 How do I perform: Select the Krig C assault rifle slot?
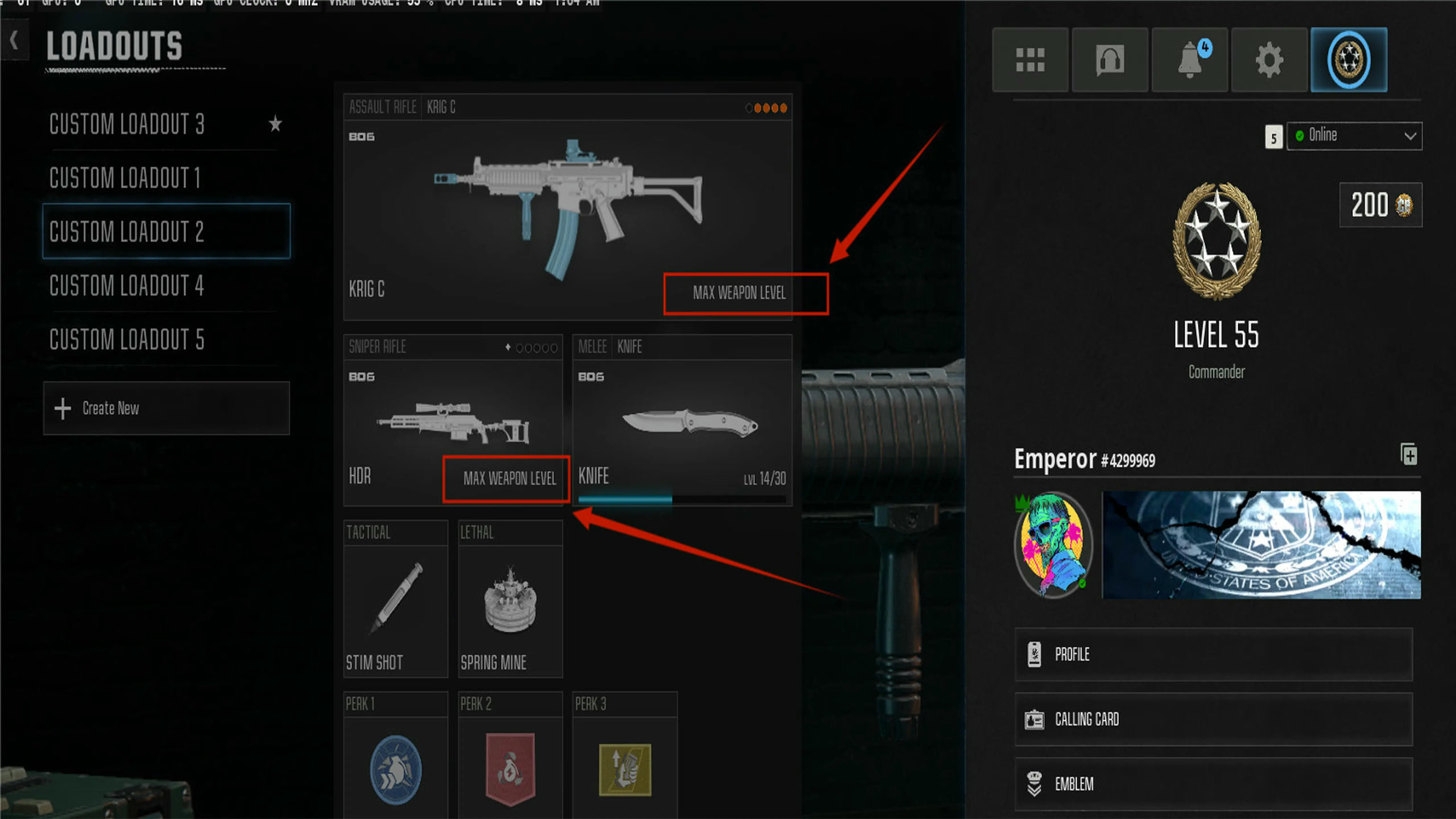568,207
